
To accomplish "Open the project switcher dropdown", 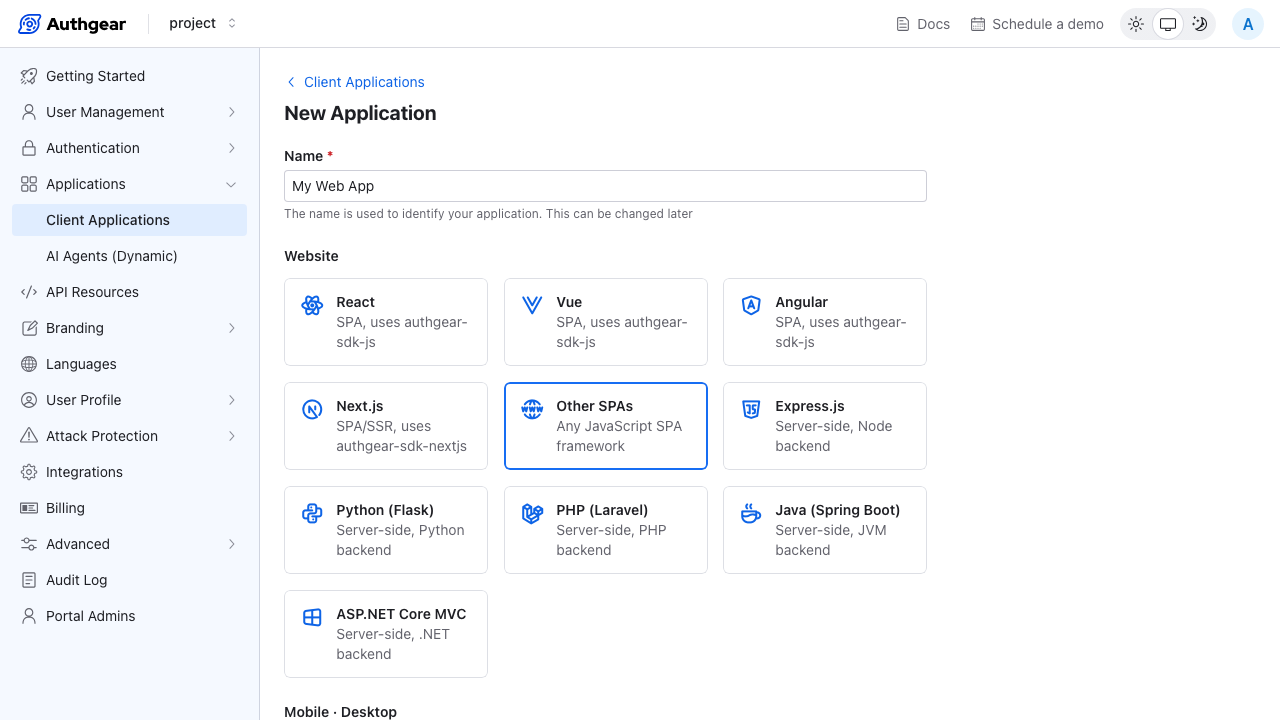I will point(203,23).
